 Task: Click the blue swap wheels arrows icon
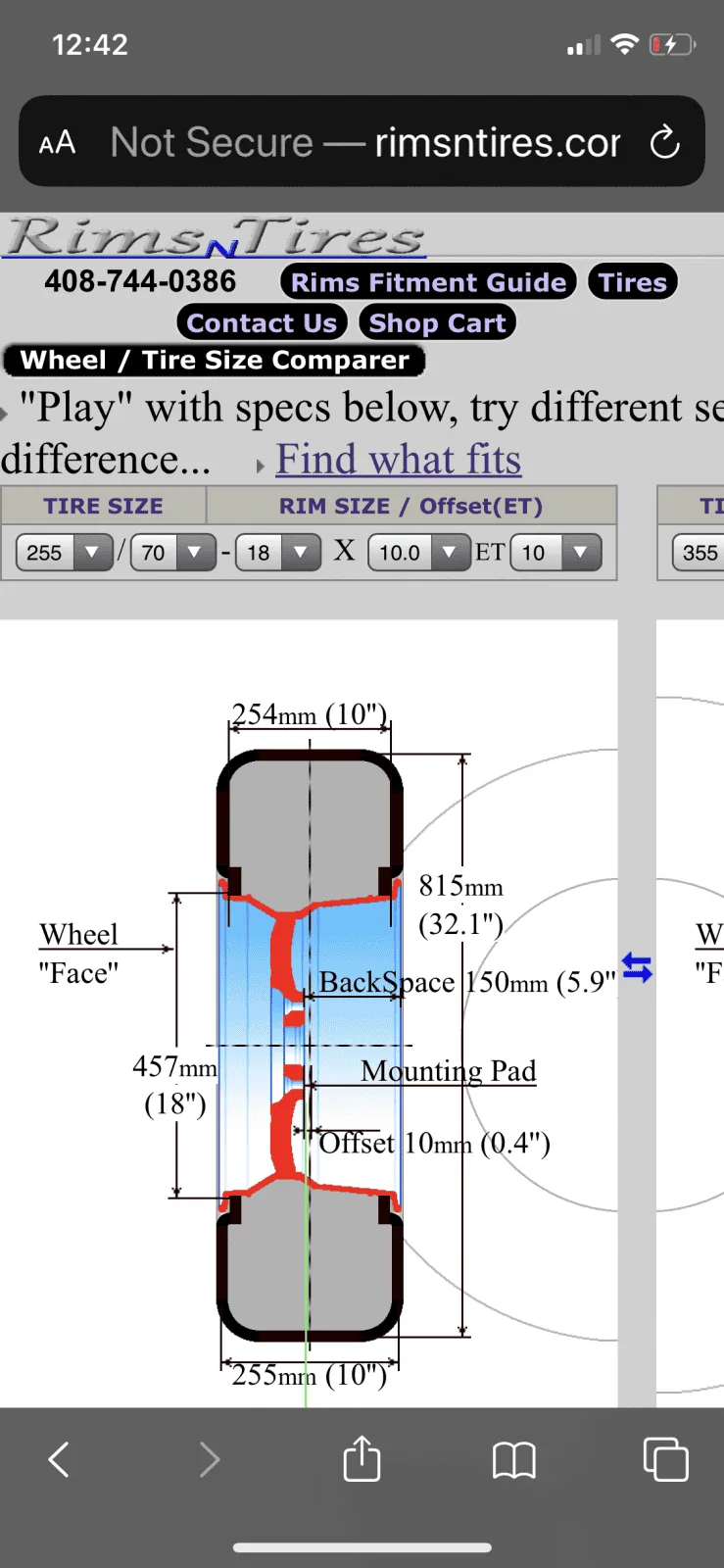[637, 967]
